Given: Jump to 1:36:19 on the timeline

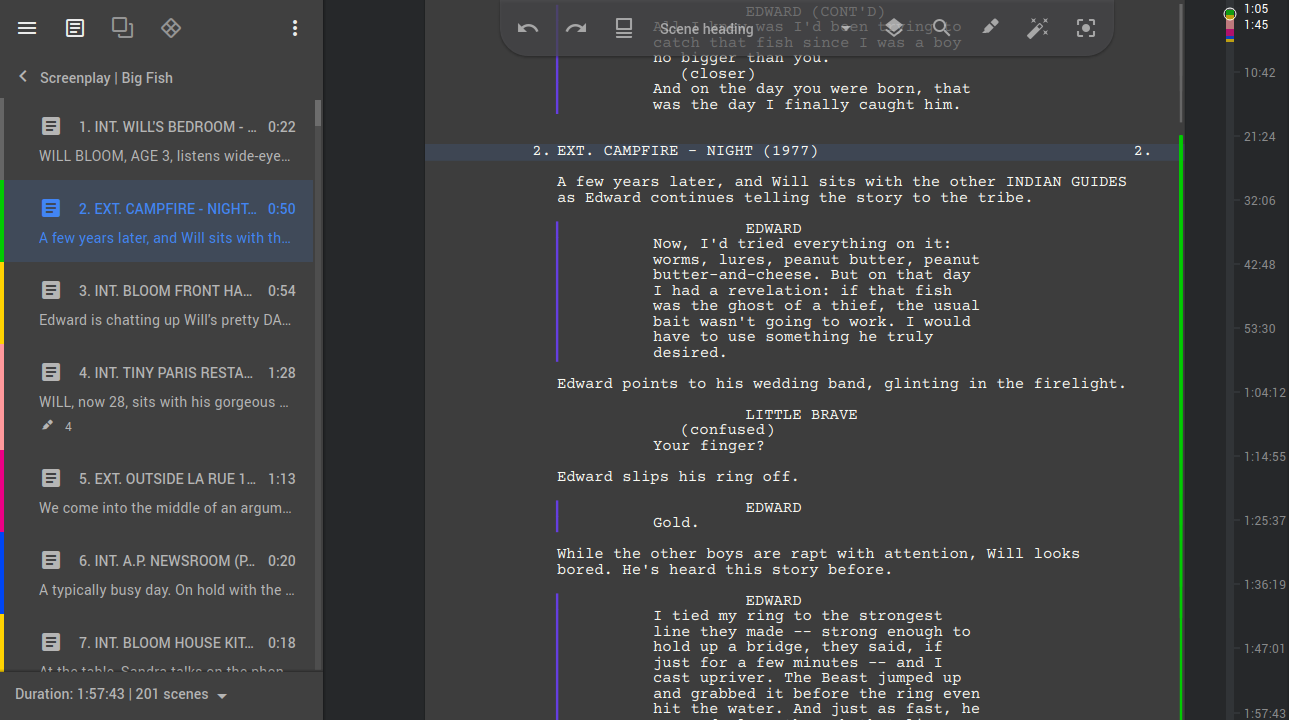Looking at the screenshot, I should [1263, 585].
